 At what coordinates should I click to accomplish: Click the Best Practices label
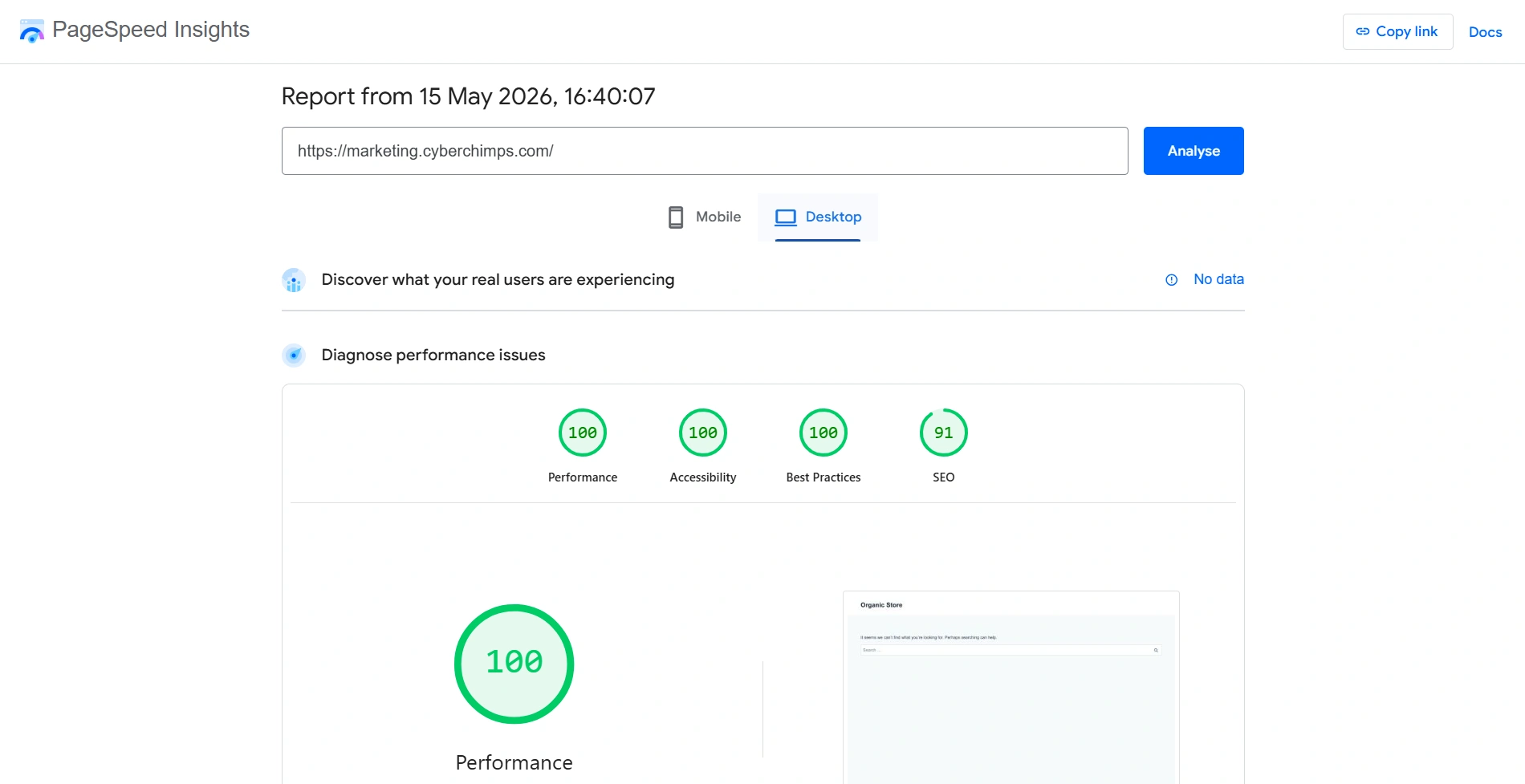point(823,477)
